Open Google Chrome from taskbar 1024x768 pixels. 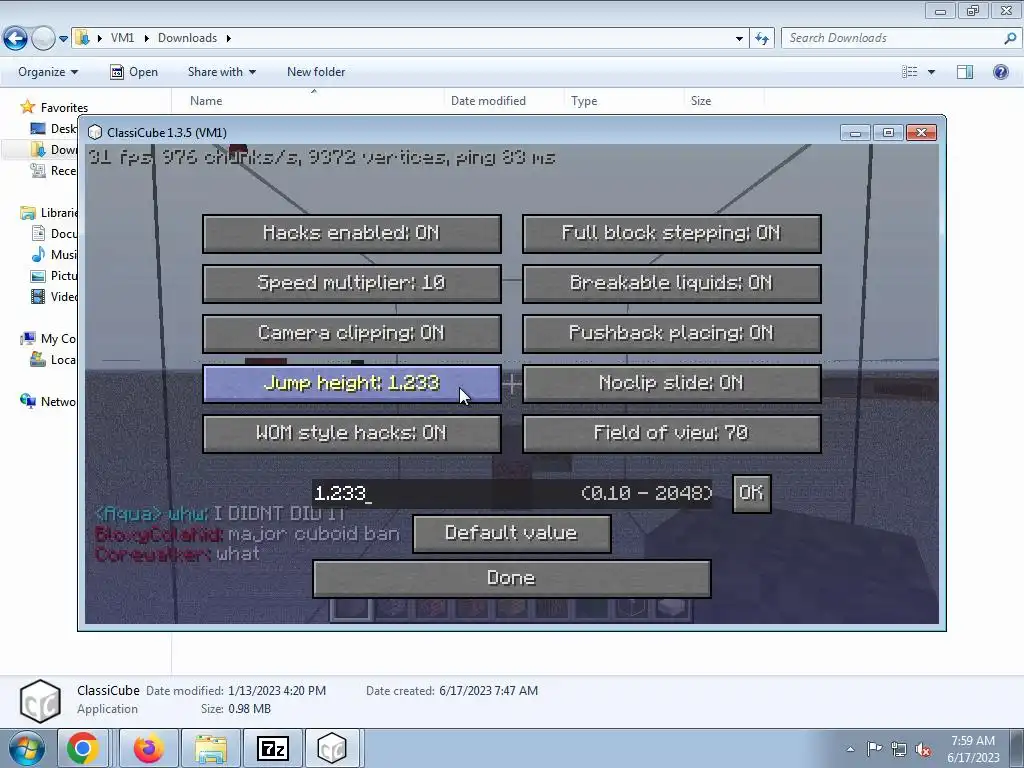(x=82, y=748)
